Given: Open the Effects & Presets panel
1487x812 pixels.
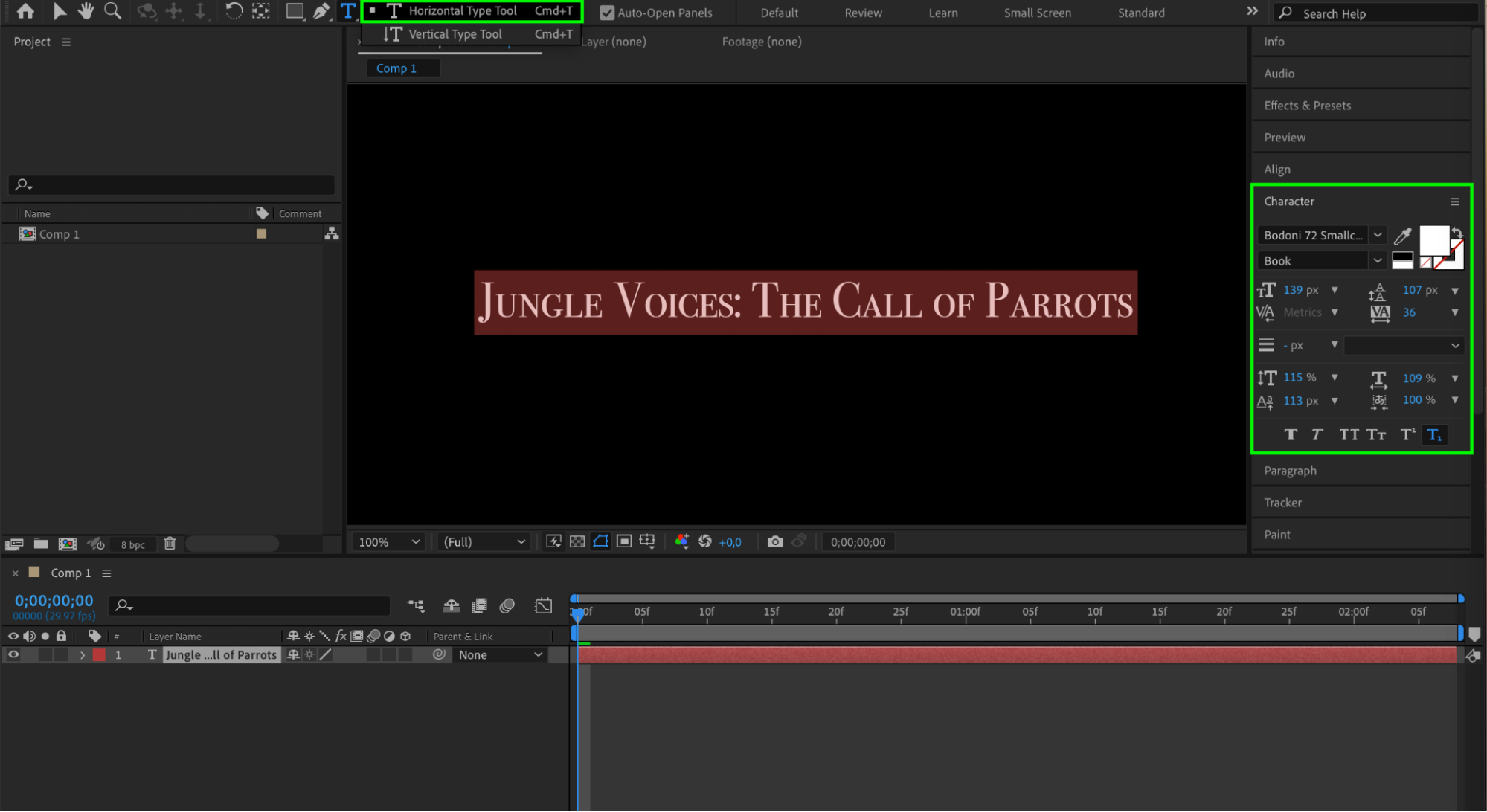Looking at the screenshot, I should (x=1307, y=106).
